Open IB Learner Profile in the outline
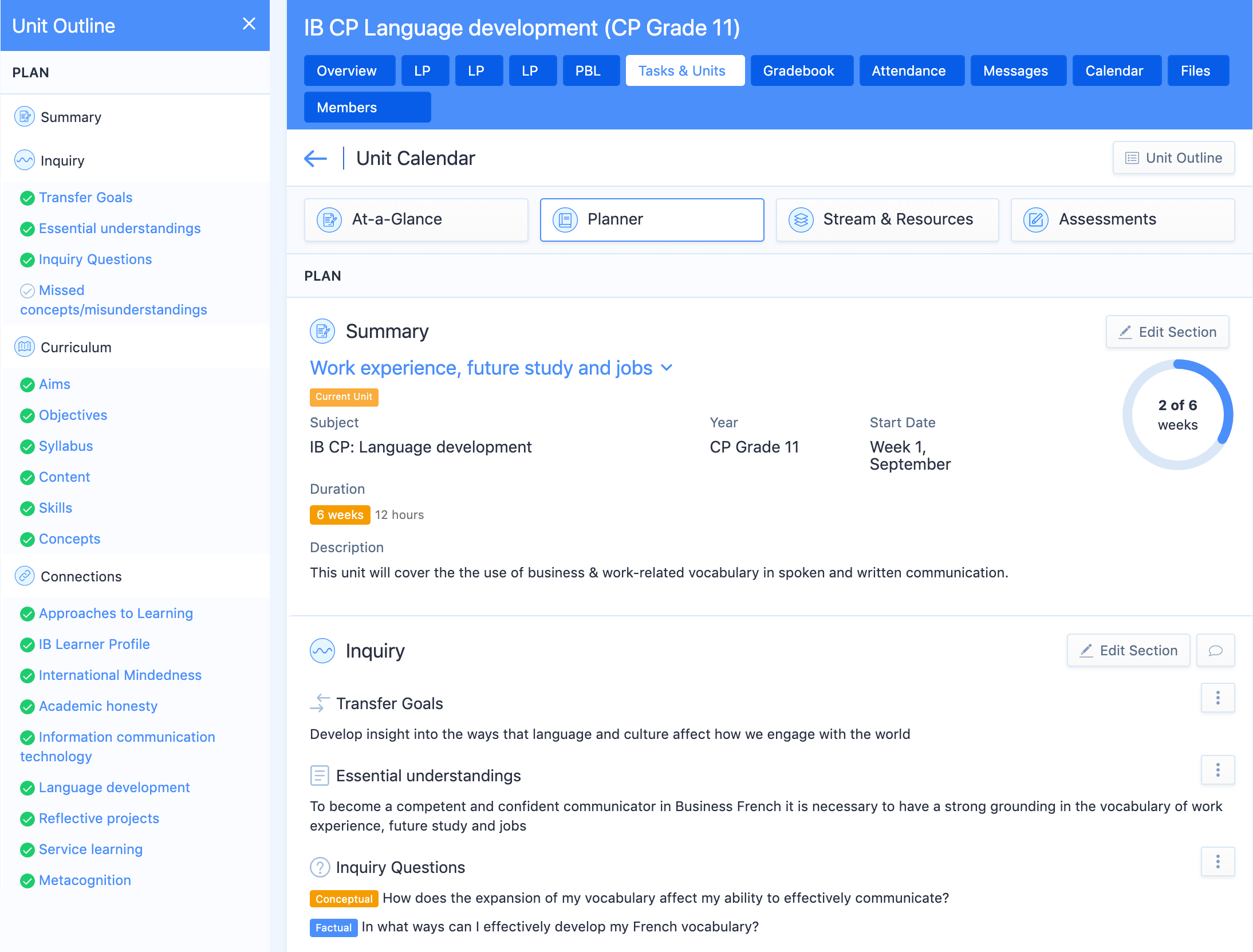The image size is (1253, 952). [94, 644]
